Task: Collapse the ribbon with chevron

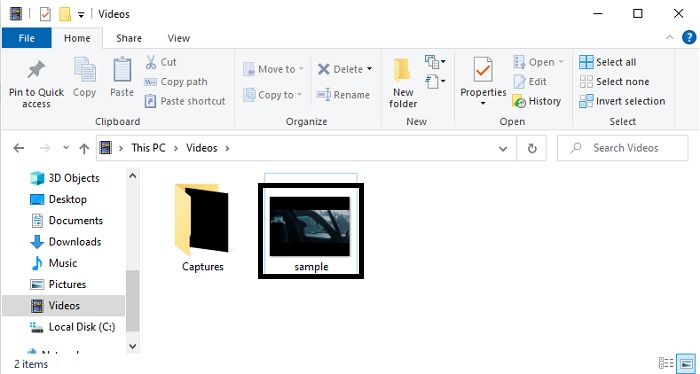Action: (x=670, y=37)
